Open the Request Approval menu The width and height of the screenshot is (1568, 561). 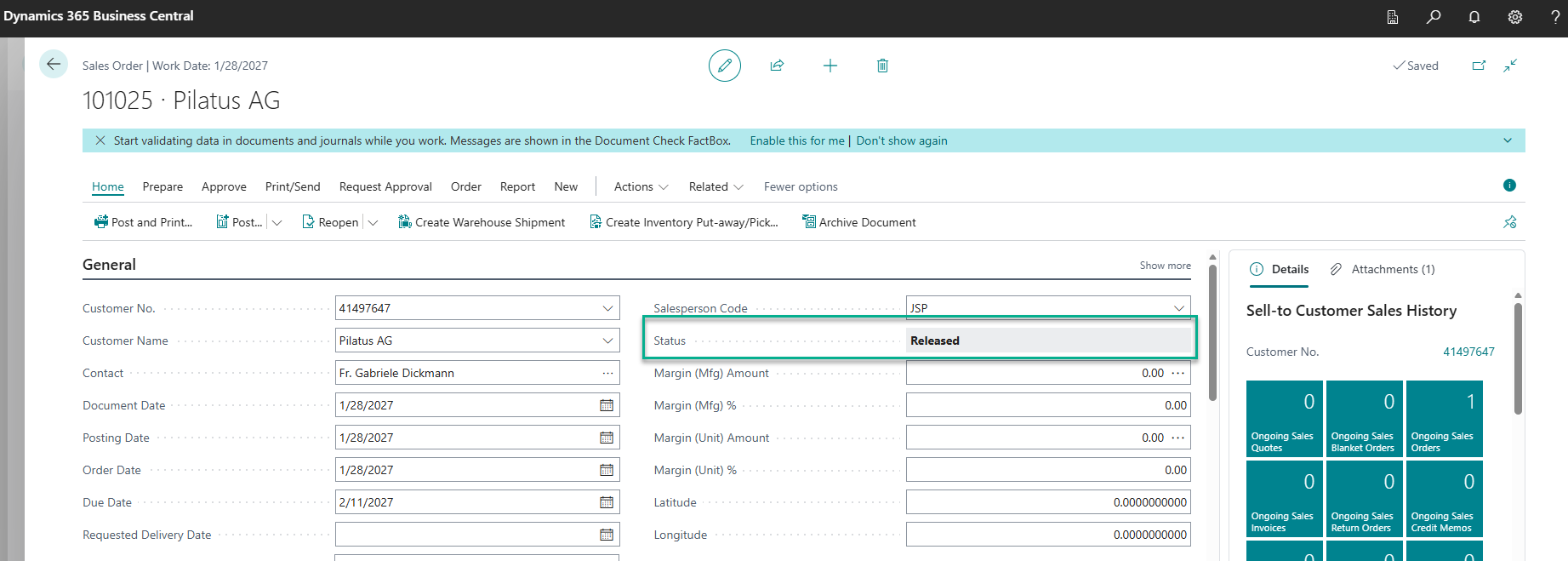pos(385,186)
